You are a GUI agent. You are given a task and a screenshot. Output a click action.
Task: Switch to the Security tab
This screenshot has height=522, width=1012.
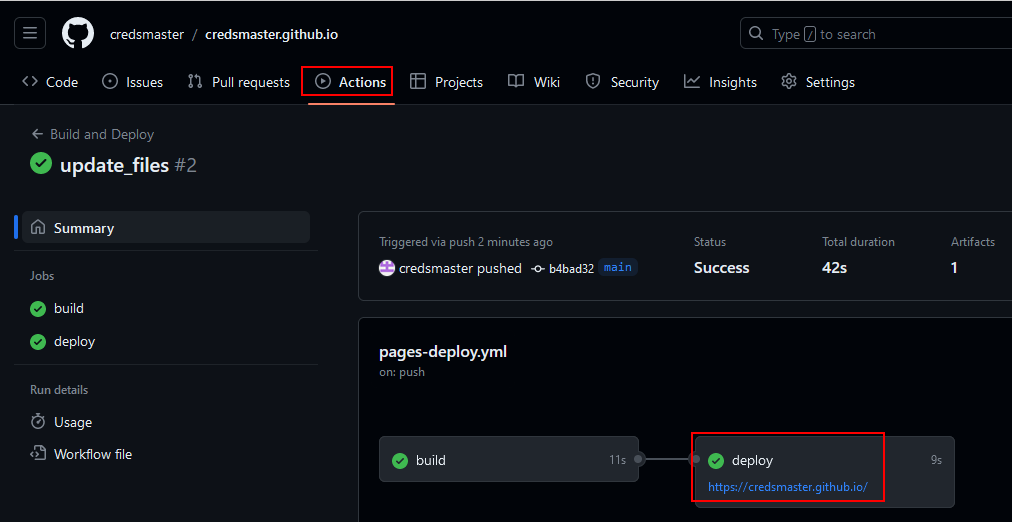coord(622,82)
